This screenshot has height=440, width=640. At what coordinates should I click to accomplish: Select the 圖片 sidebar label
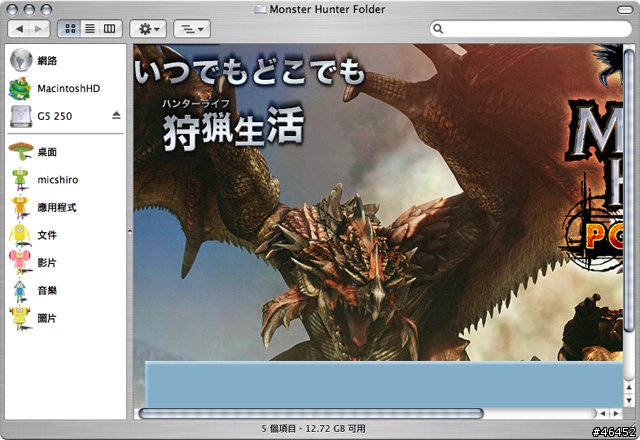coord(47,318)
